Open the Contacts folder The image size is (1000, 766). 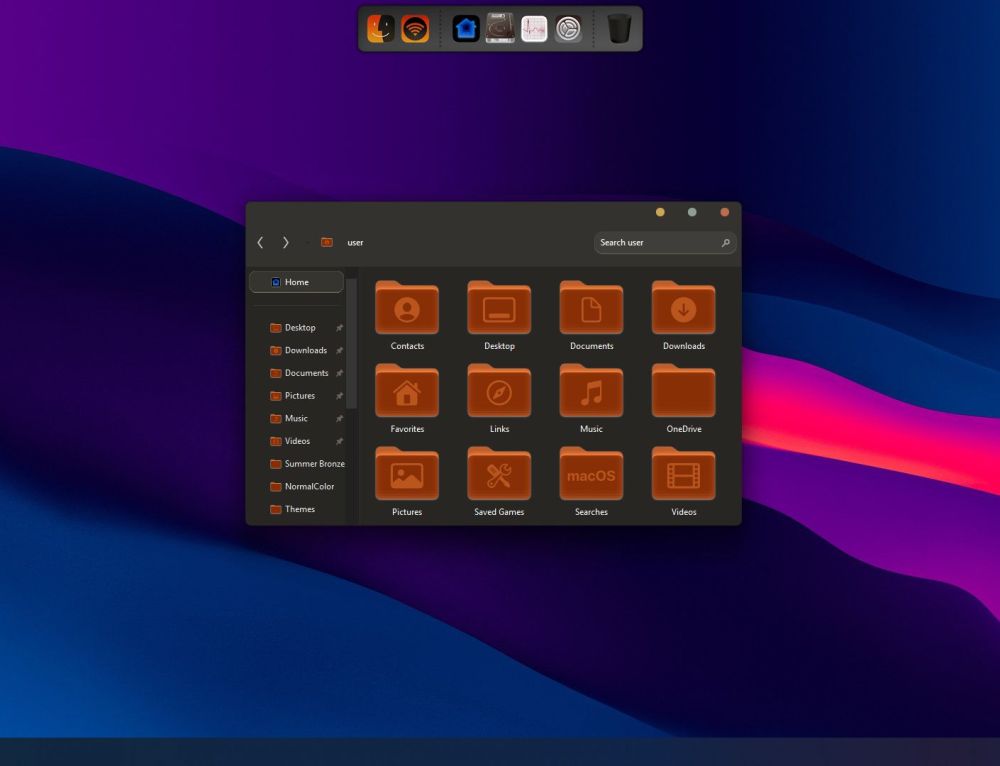(x=406, y=308)
